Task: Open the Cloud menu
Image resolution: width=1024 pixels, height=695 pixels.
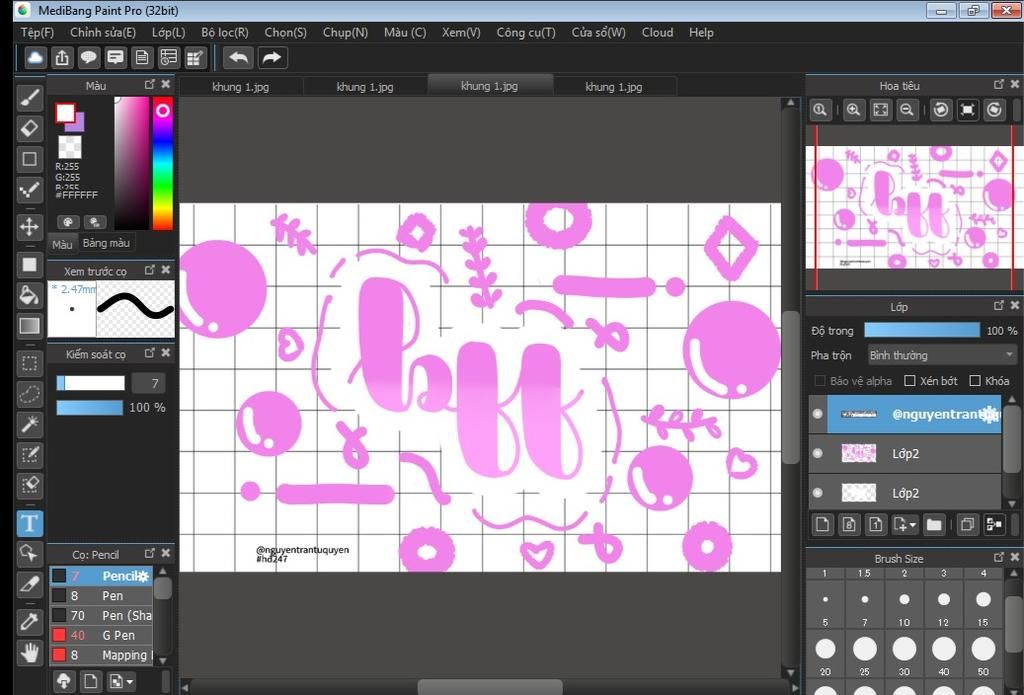Action: 657,33
